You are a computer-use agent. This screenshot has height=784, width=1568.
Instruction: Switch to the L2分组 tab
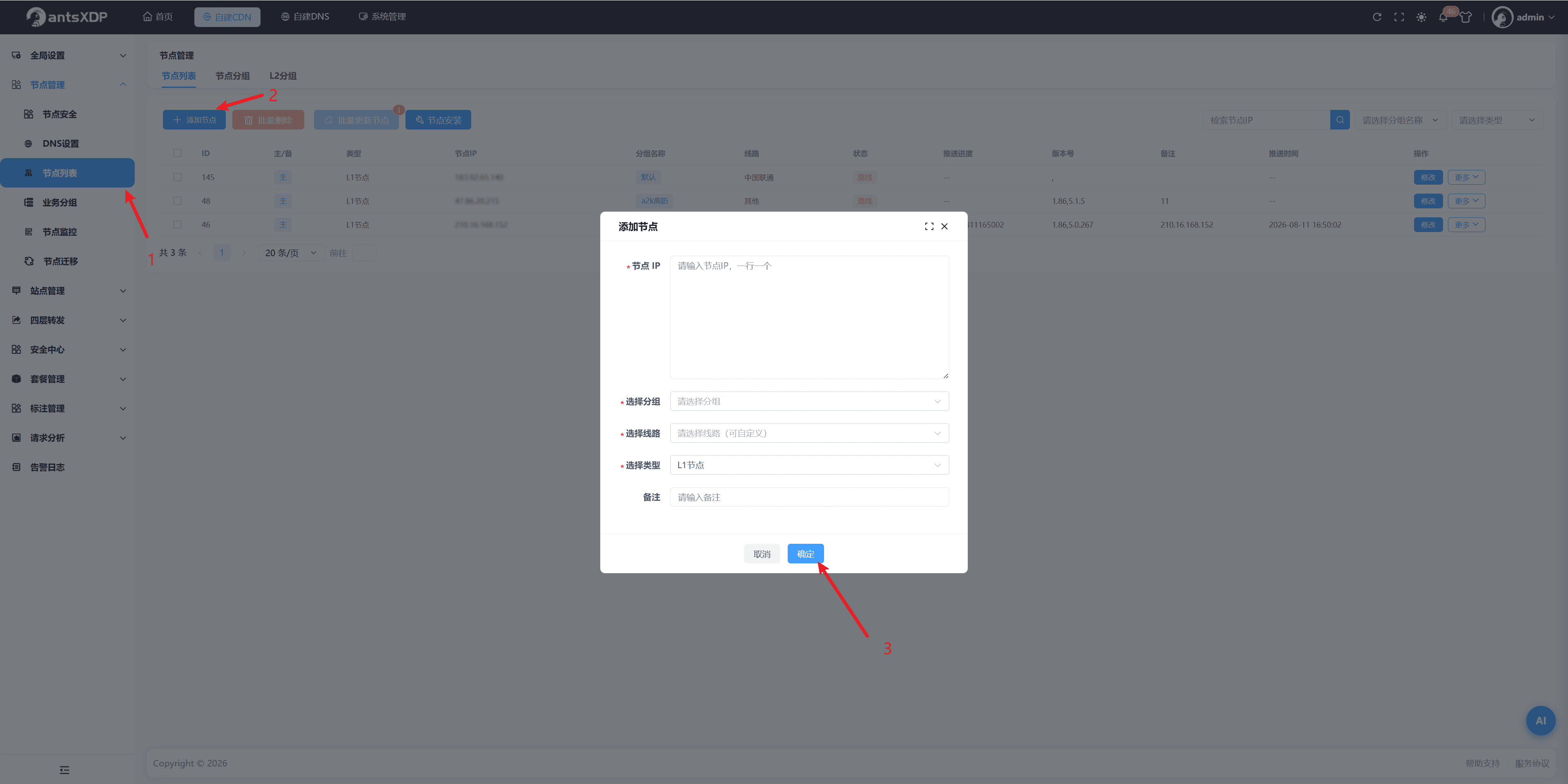tap(283, 76)
